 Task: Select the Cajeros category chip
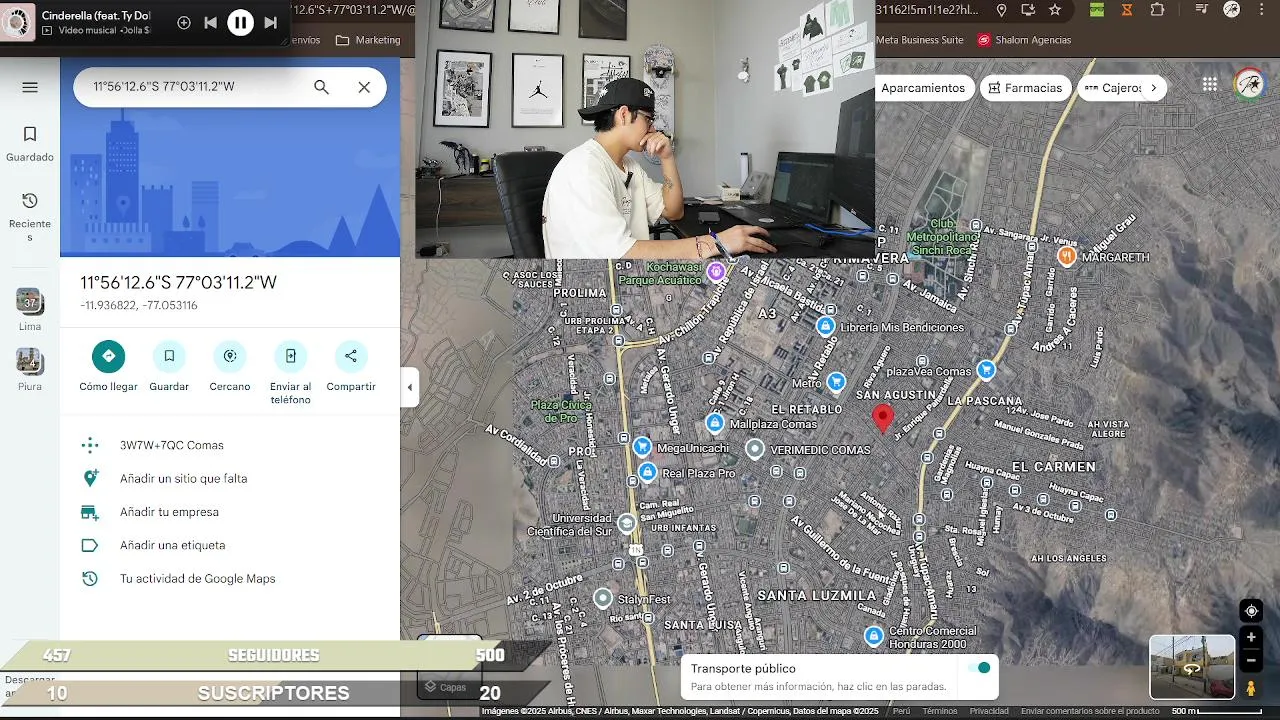[1112, 88]
